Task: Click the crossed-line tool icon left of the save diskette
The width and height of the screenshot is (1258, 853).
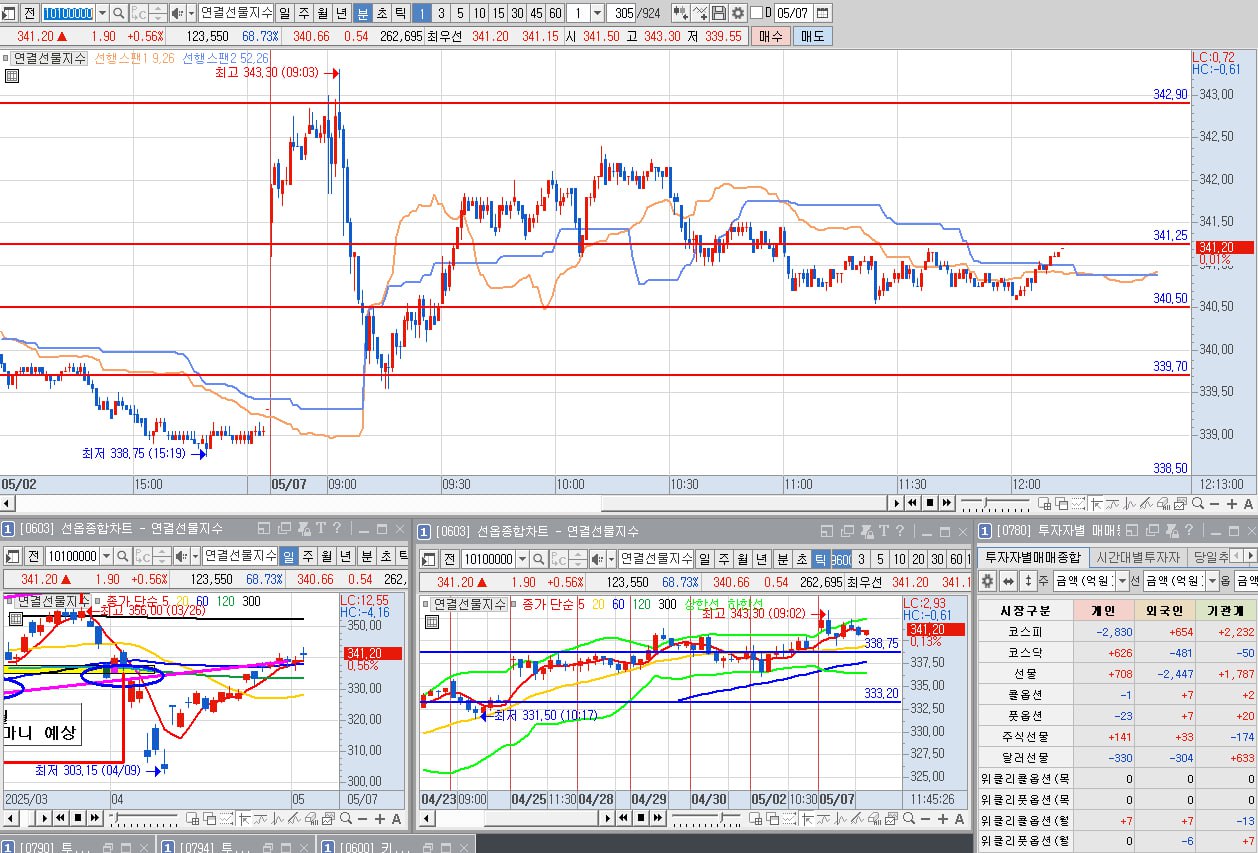Action: [700, 13]
